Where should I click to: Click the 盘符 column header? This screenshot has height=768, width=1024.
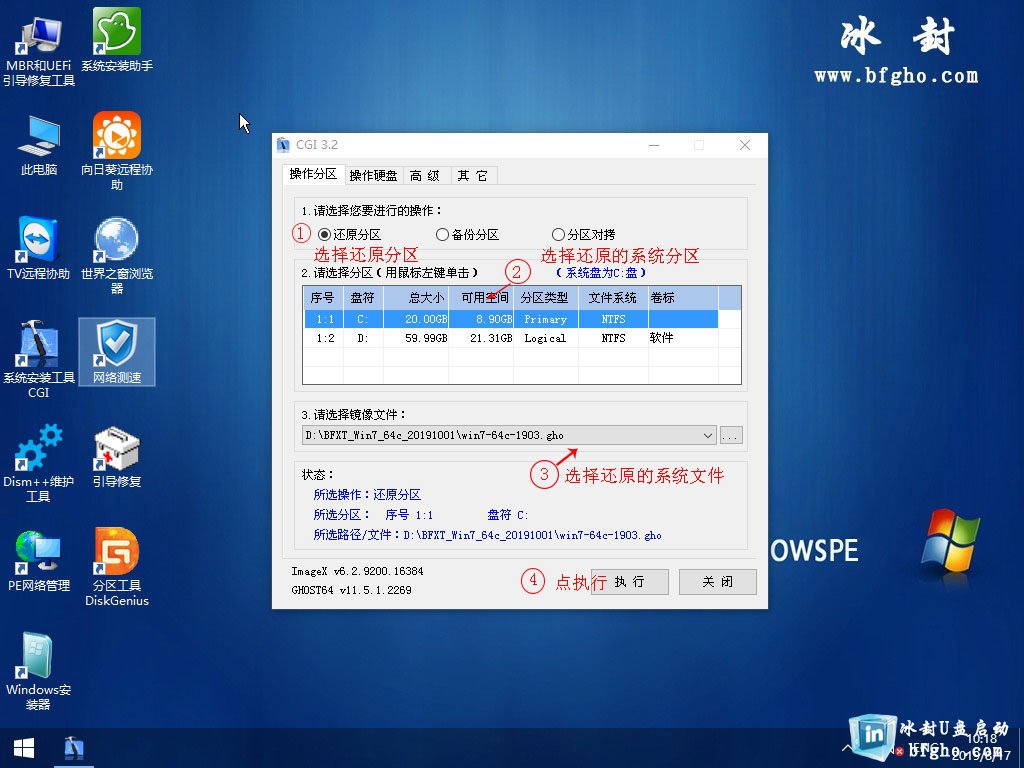point(363,298)
